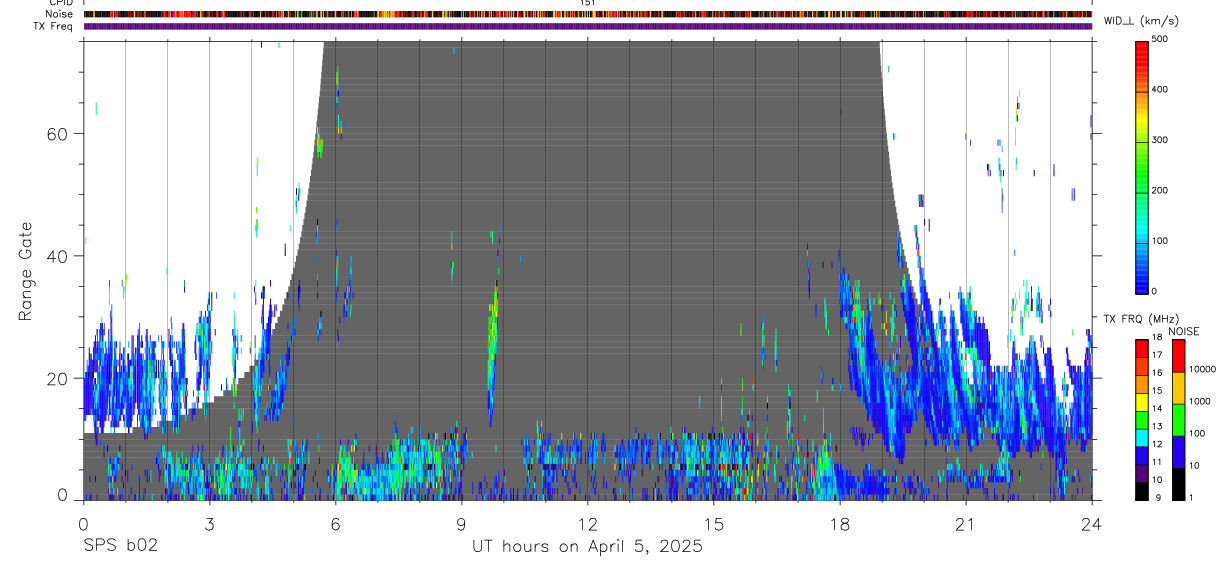The width and height of the screenshot is (1228, 567).
Task: Click the x-axis hour label "15"
Action: click(x=714, y=524)
